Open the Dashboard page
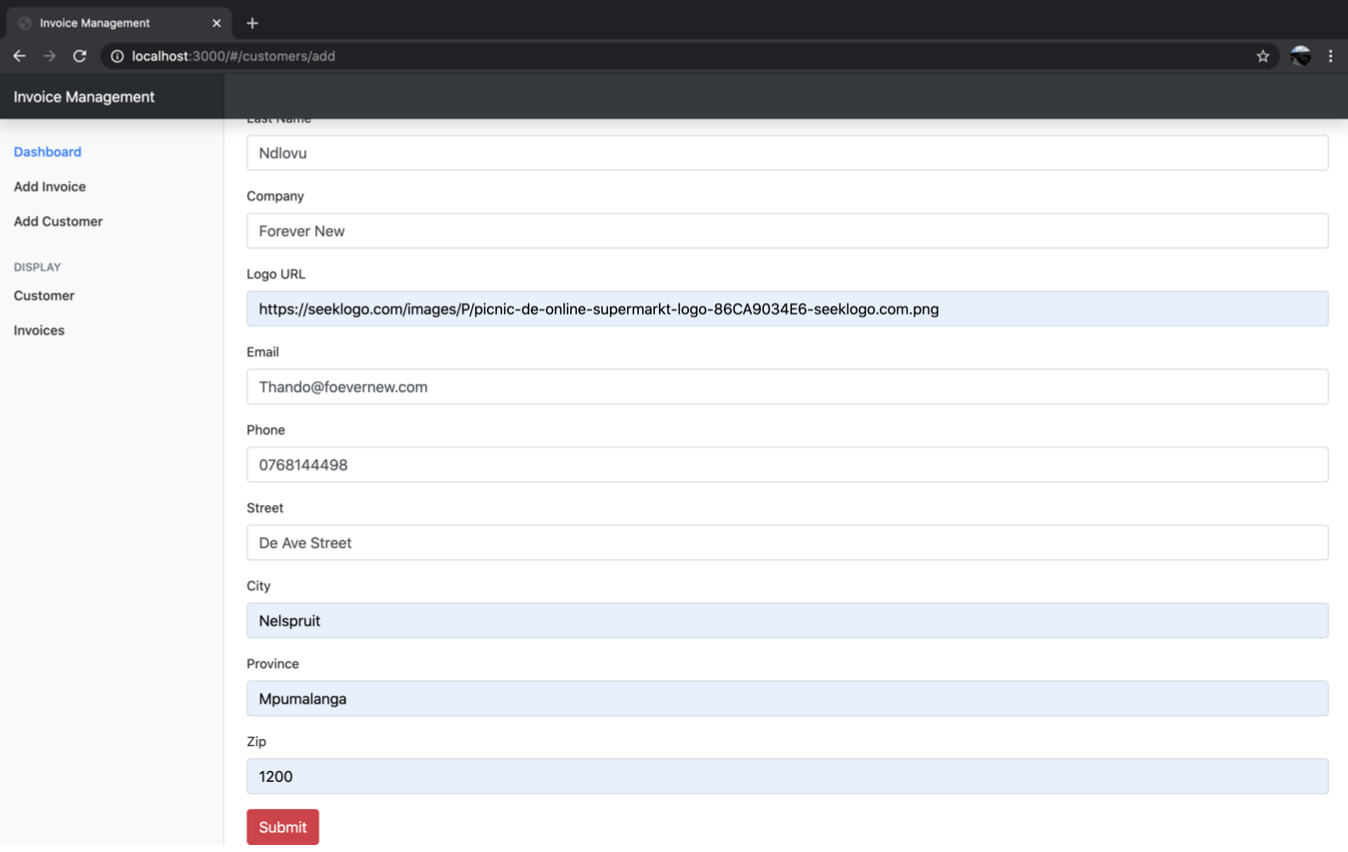1348x852 pixels. (47, 151)
